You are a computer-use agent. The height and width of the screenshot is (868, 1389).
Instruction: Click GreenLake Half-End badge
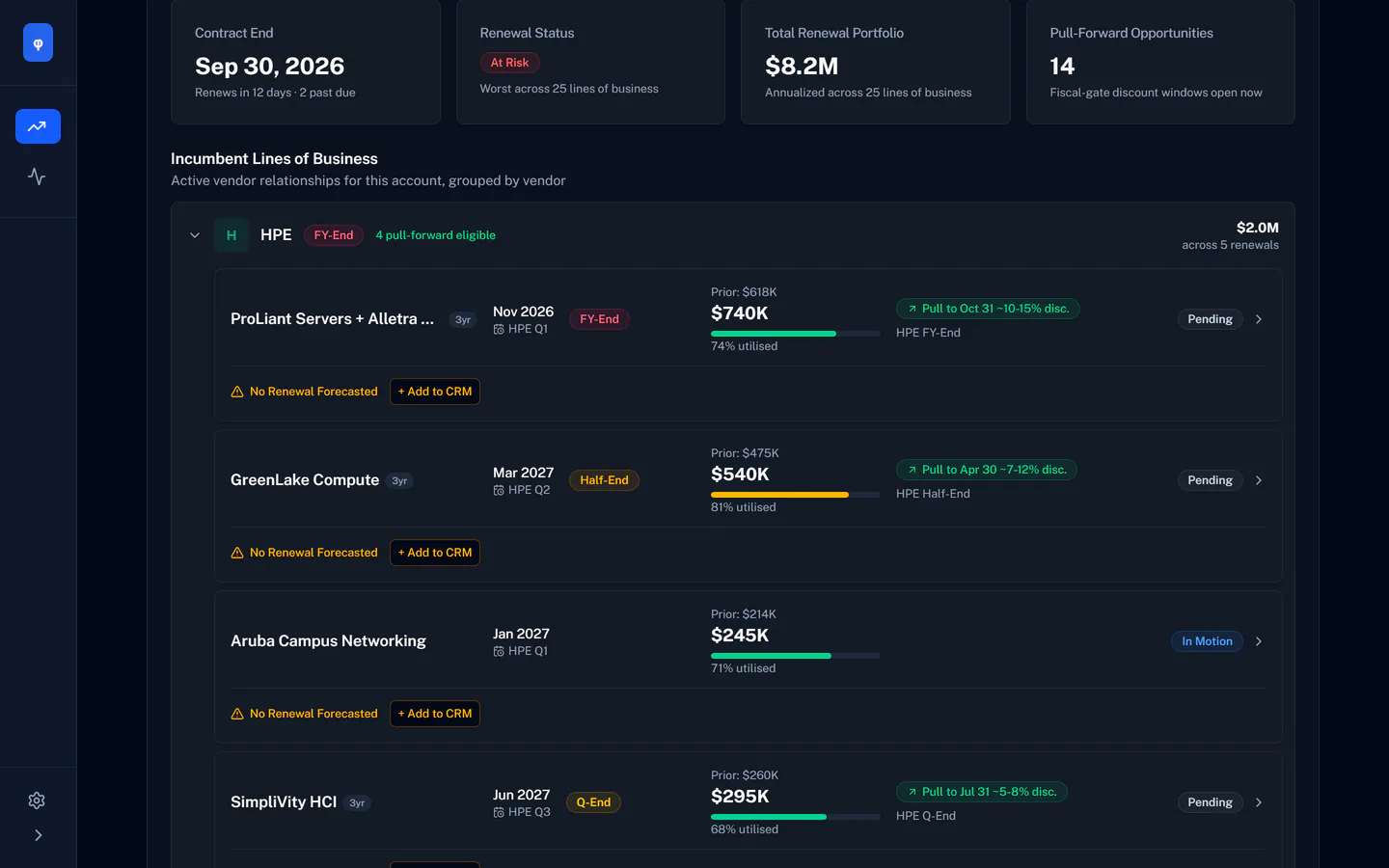pos(604,480)
